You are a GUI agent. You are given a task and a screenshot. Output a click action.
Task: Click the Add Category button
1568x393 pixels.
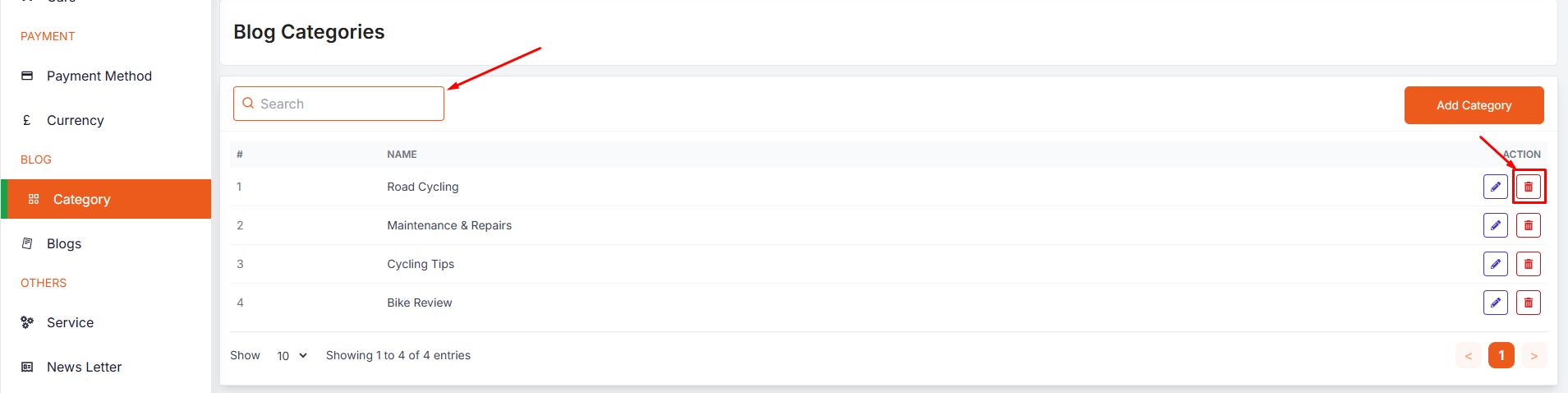pyautogui.click(x=1474, y=105)
